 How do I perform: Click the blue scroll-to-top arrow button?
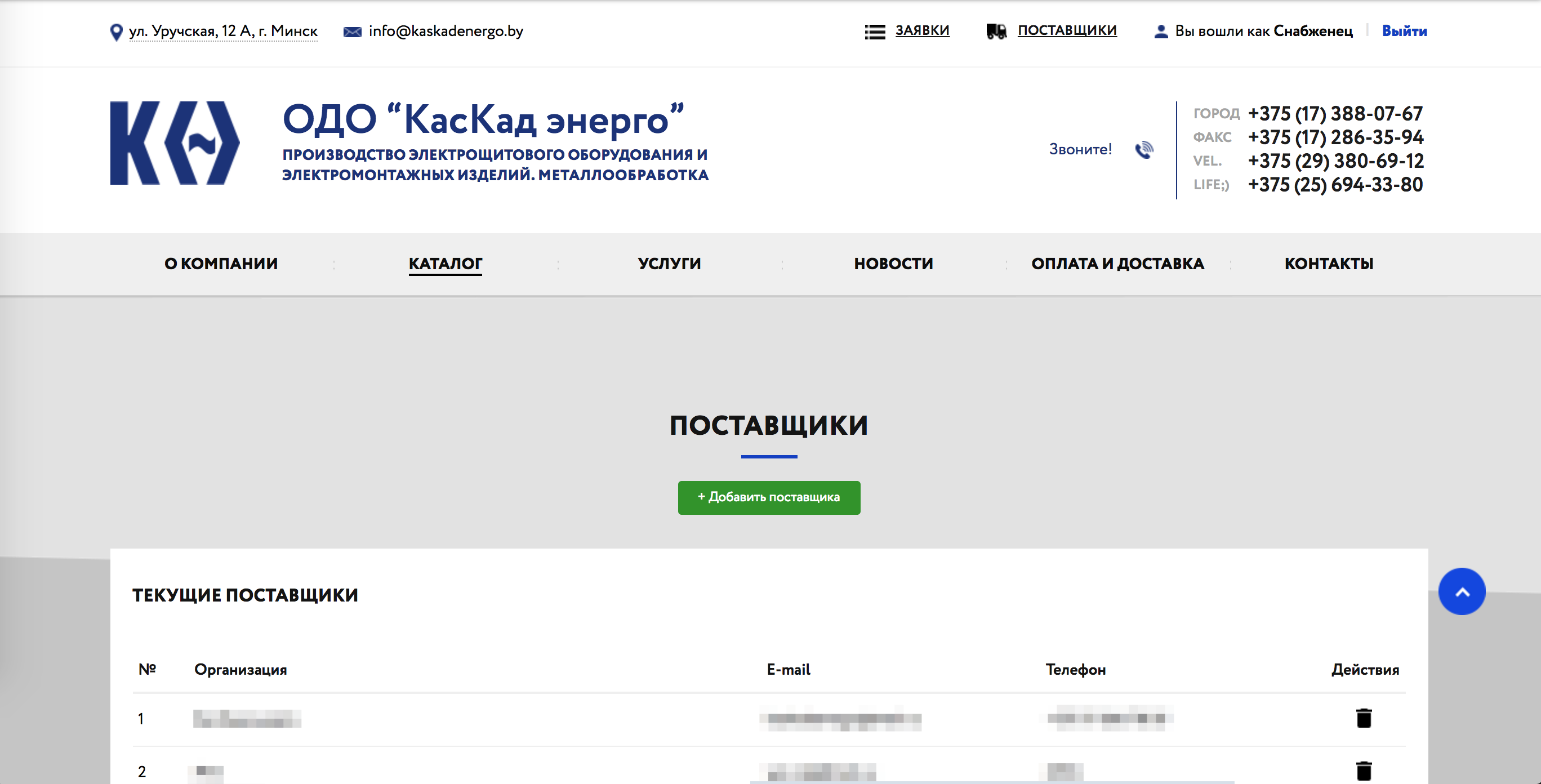coord(1462,591)
